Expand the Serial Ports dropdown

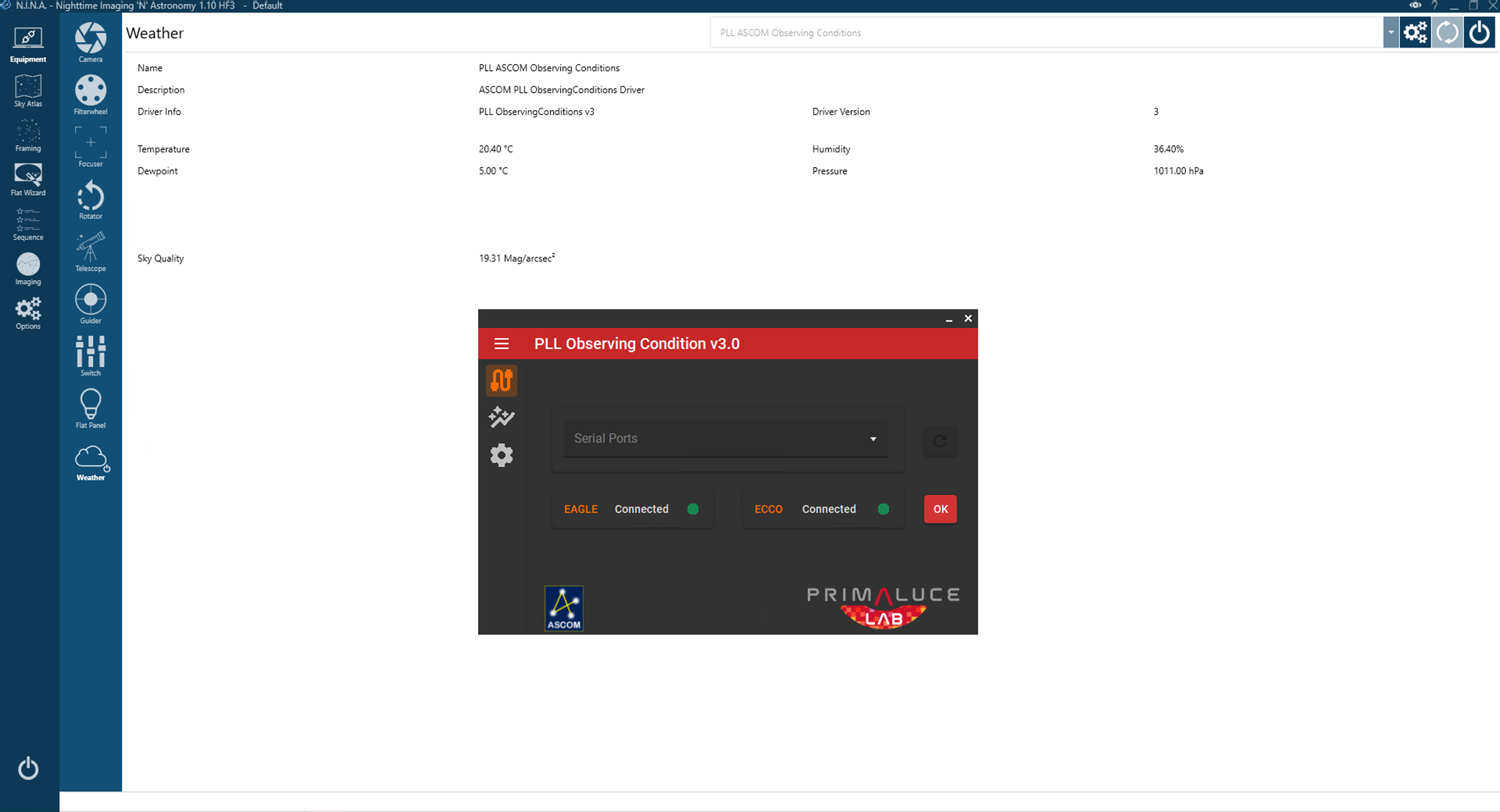coord(725,439)
